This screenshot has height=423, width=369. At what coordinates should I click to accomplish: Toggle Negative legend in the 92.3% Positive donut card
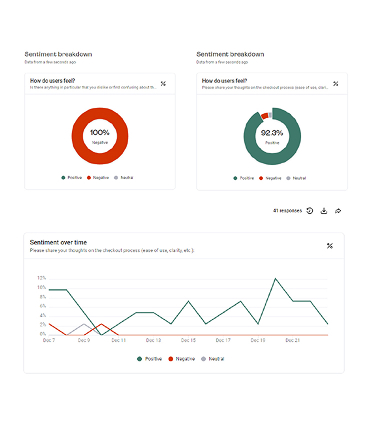tap(270, 178)
